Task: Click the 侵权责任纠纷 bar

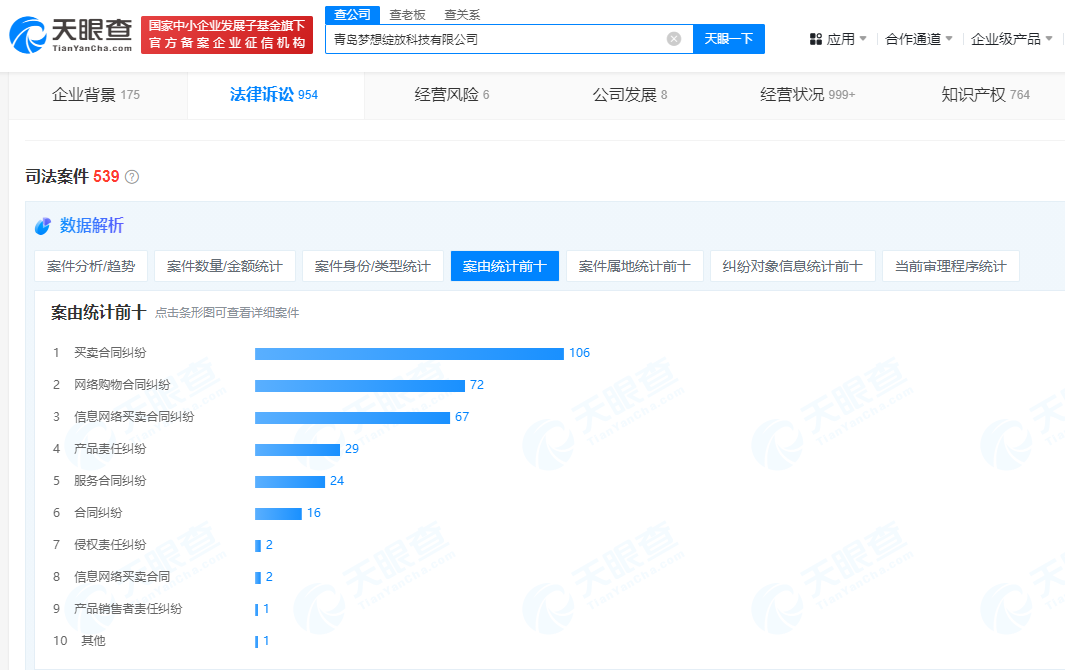Action: tap(258, 545)
